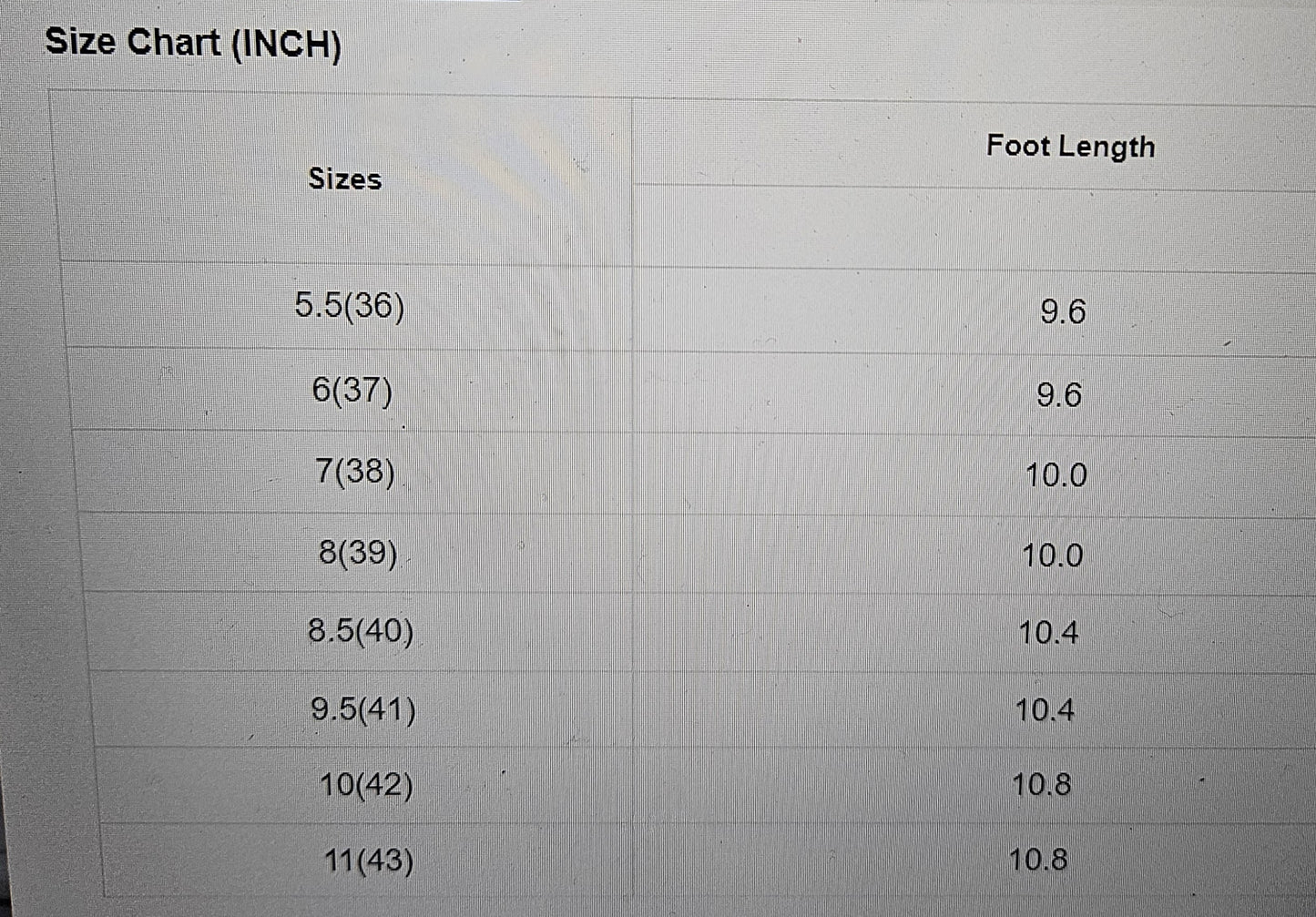Click the Foot Length column header

pyautogui.click(x=1070, y=147)
